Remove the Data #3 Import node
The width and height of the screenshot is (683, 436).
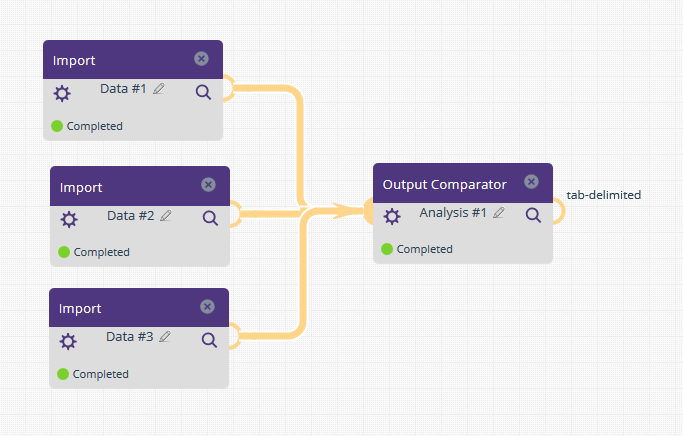click(207, 307)
